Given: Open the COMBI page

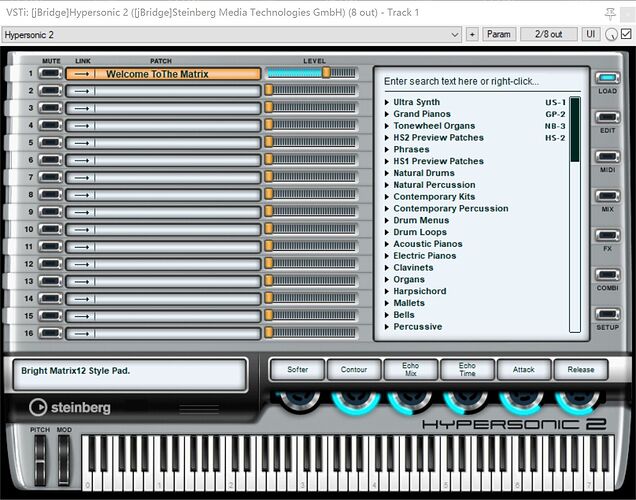Looking at the screenshot, I should (607, 275).
